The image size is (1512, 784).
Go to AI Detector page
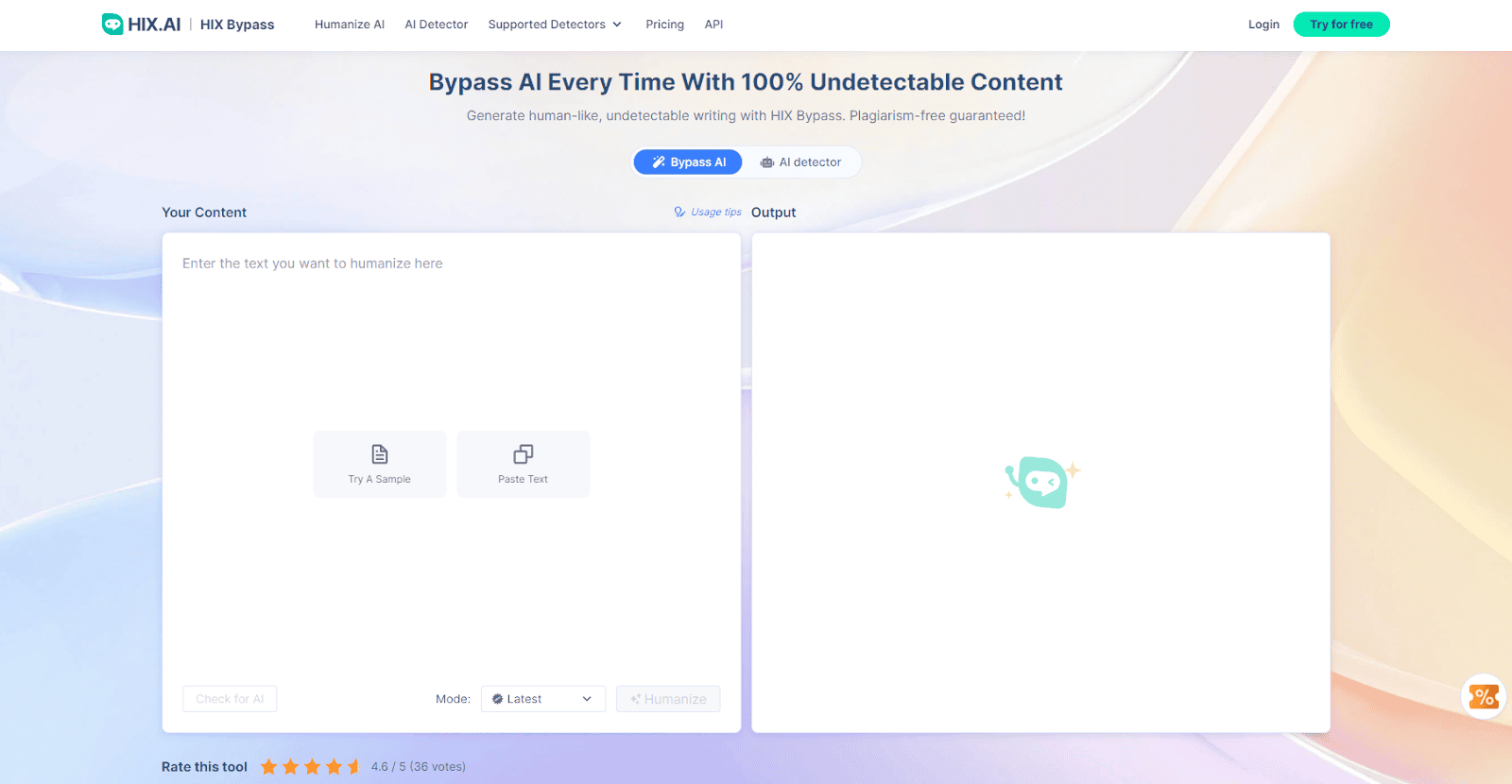click(437, 25)
